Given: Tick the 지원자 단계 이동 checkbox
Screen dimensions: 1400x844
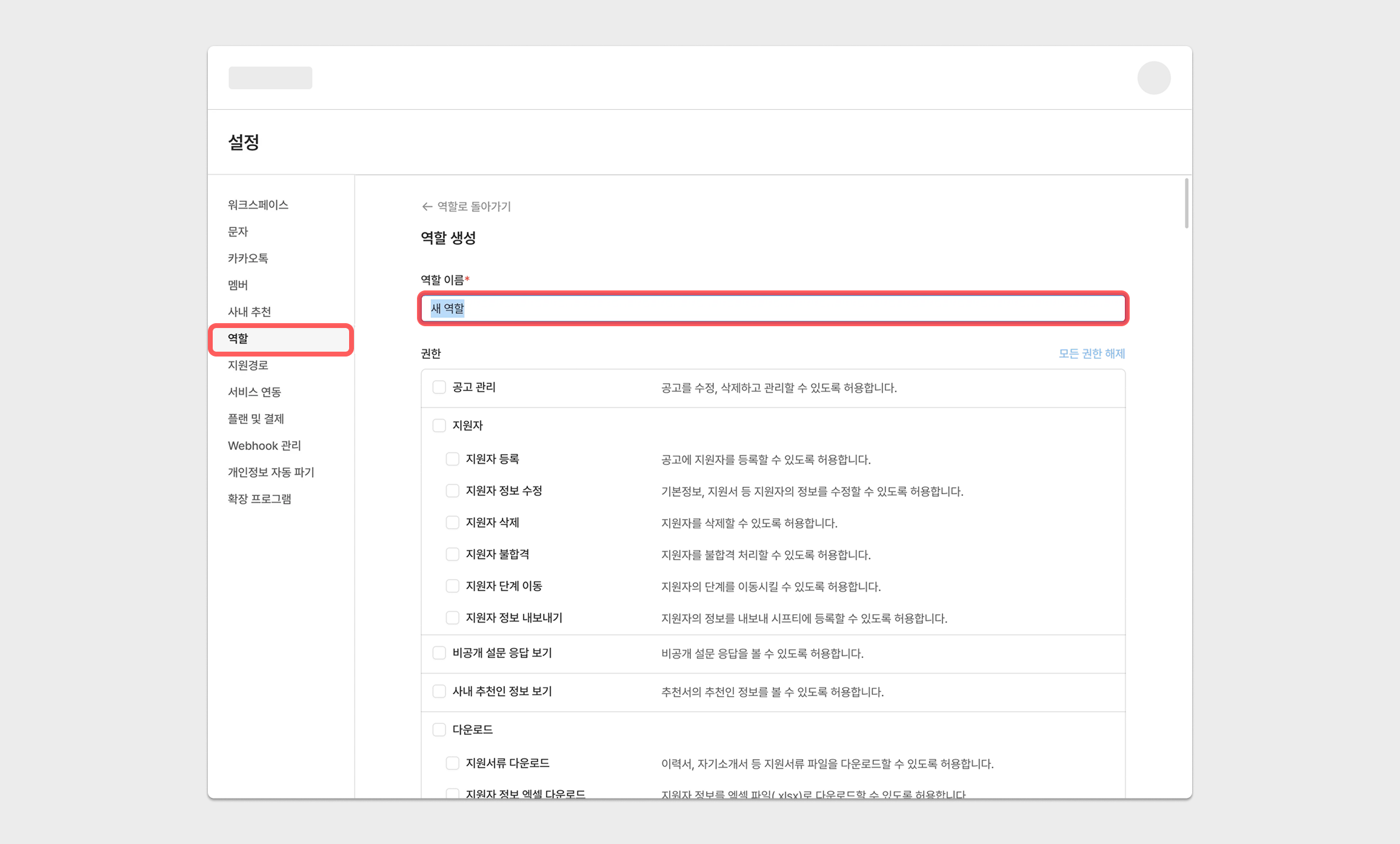Looking at the screenshot, I should pos(452,586).
